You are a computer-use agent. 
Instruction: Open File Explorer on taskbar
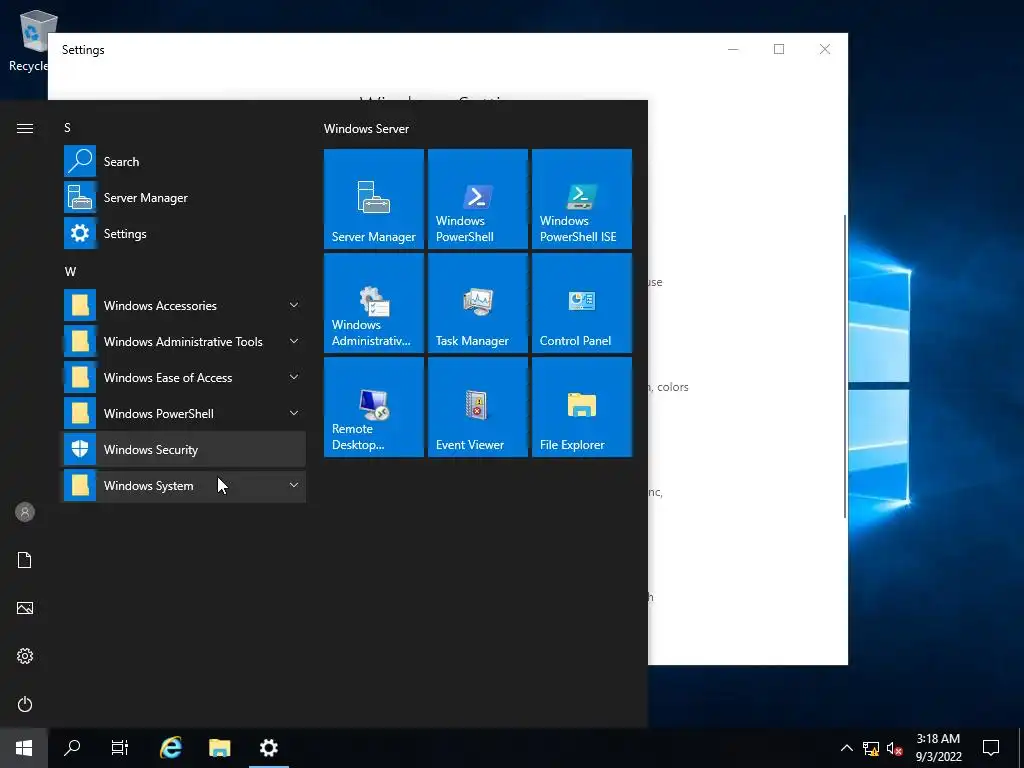pos(219,748)
